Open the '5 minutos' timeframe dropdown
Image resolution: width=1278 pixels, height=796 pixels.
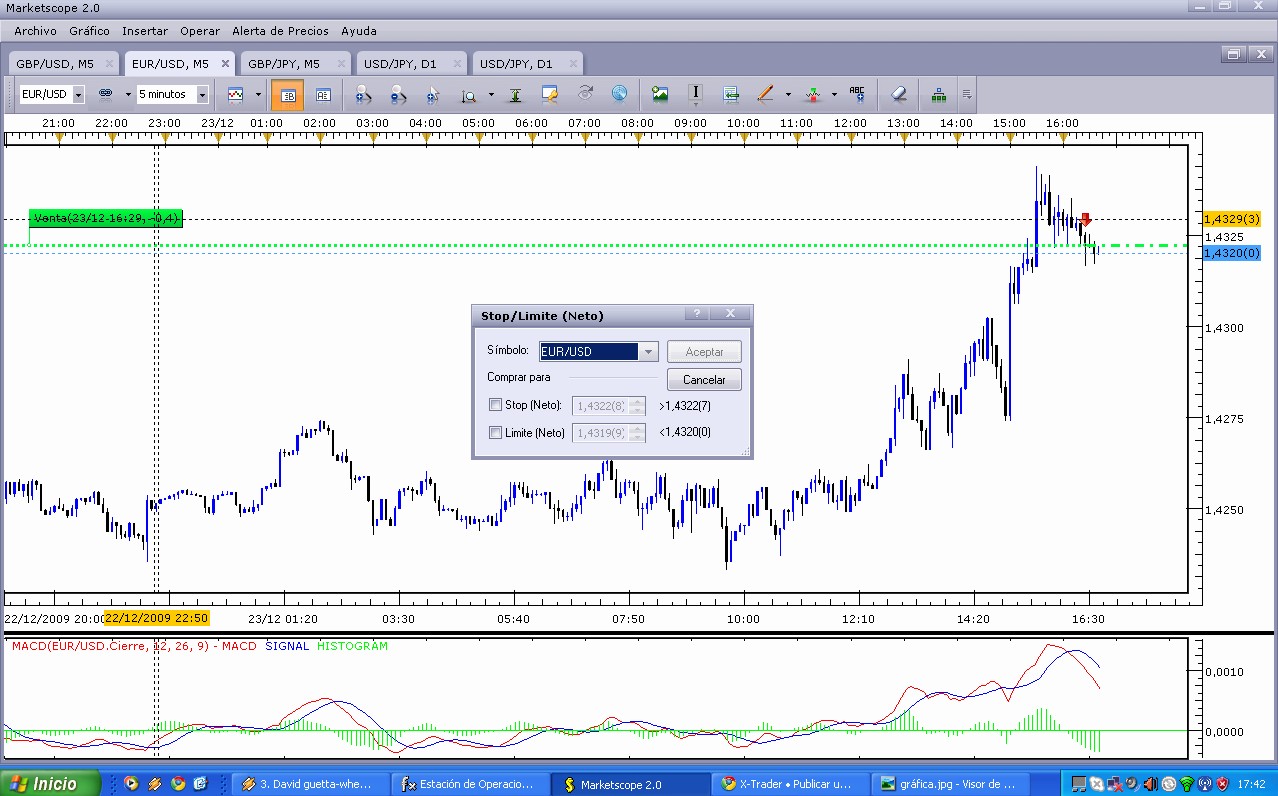202,95
